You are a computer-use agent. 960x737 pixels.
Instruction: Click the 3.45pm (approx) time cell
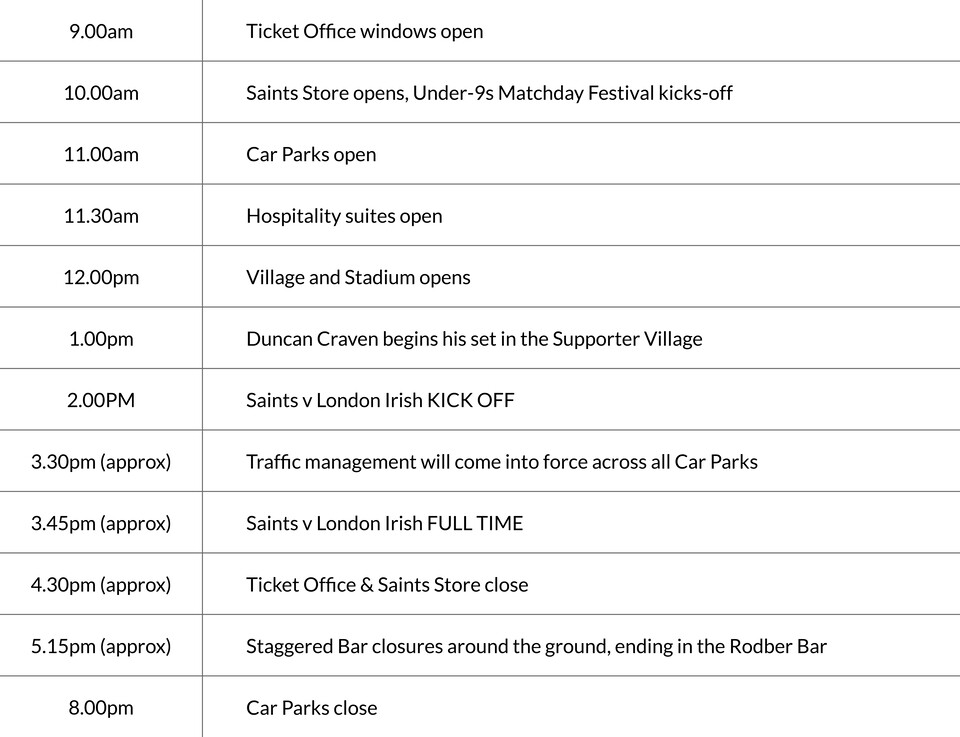(101, 524)
